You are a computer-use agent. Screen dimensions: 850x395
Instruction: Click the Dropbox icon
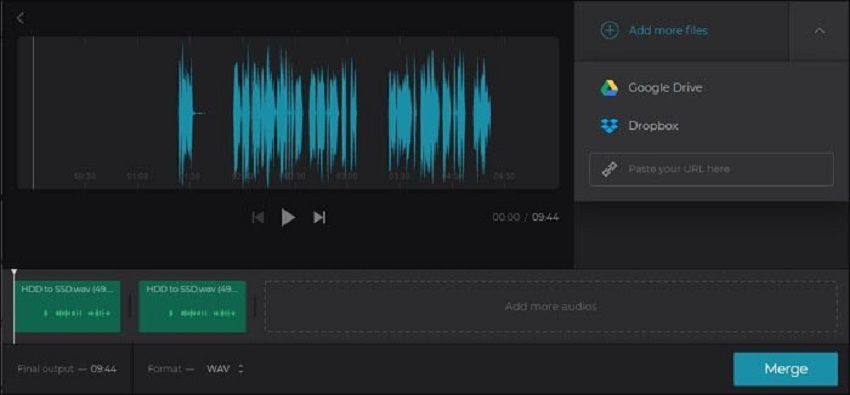pos(609,126)
